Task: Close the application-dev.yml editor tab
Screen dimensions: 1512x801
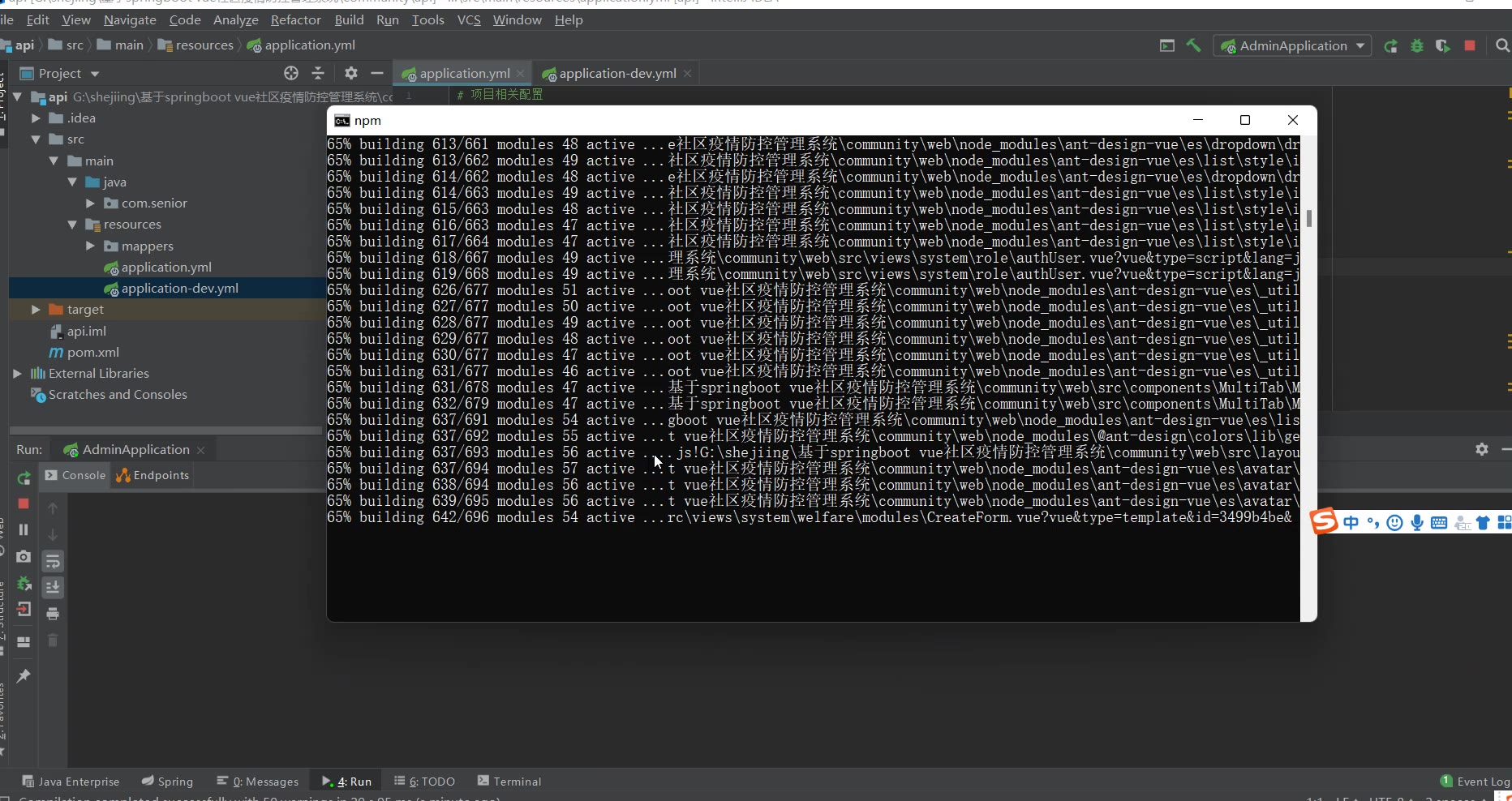Action: coord(687,73)
